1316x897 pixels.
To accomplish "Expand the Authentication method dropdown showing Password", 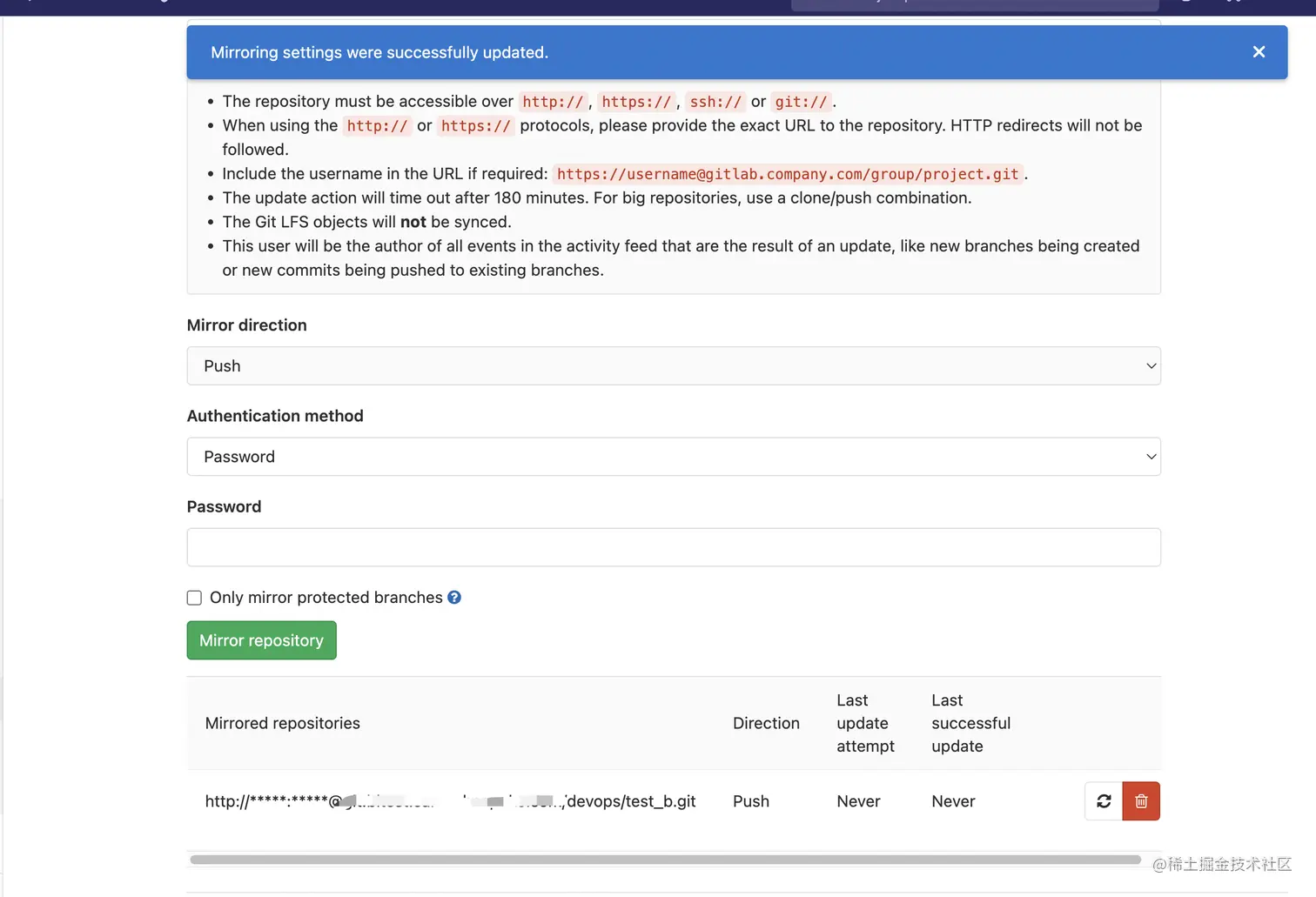I will [x=674, y=457].
